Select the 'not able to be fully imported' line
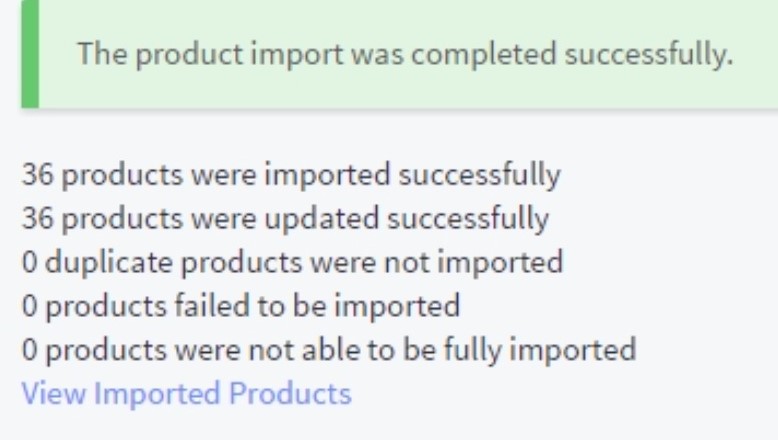Image resolution: width=778 pixels, height=440 pixels. (328, 349)
